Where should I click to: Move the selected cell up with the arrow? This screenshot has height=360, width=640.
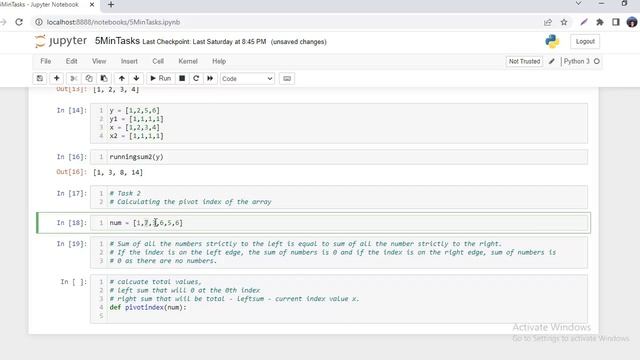pyautogui.click(x=122, y=78)
